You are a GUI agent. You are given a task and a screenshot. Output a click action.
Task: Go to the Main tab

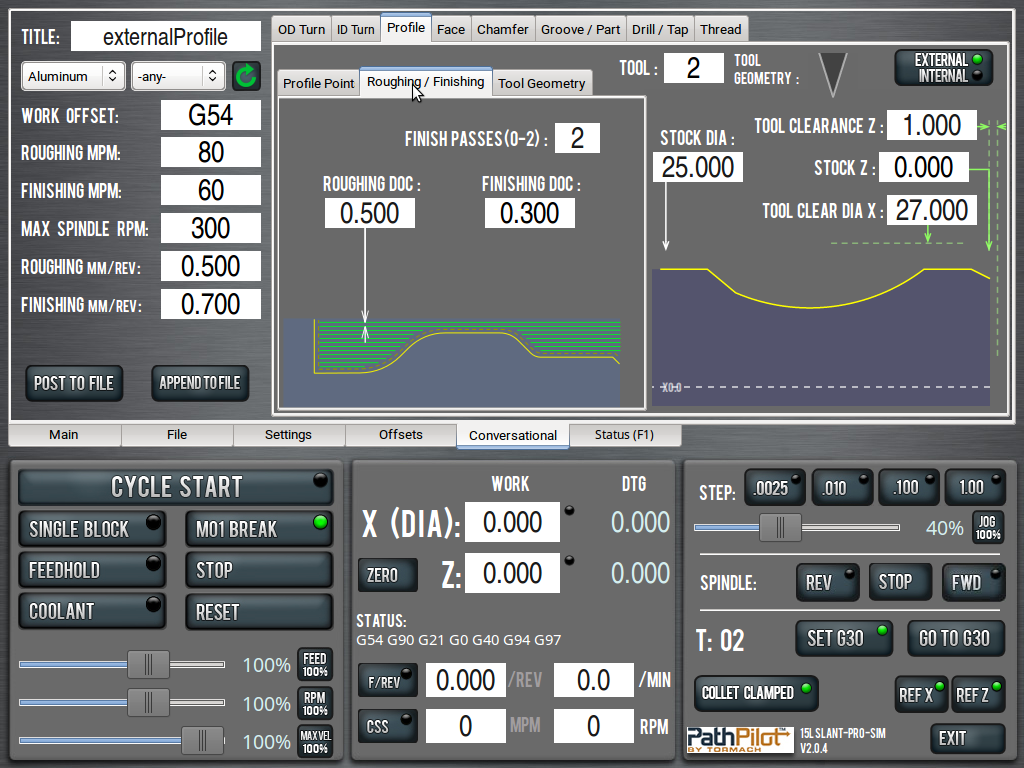[x=64, y=435]
